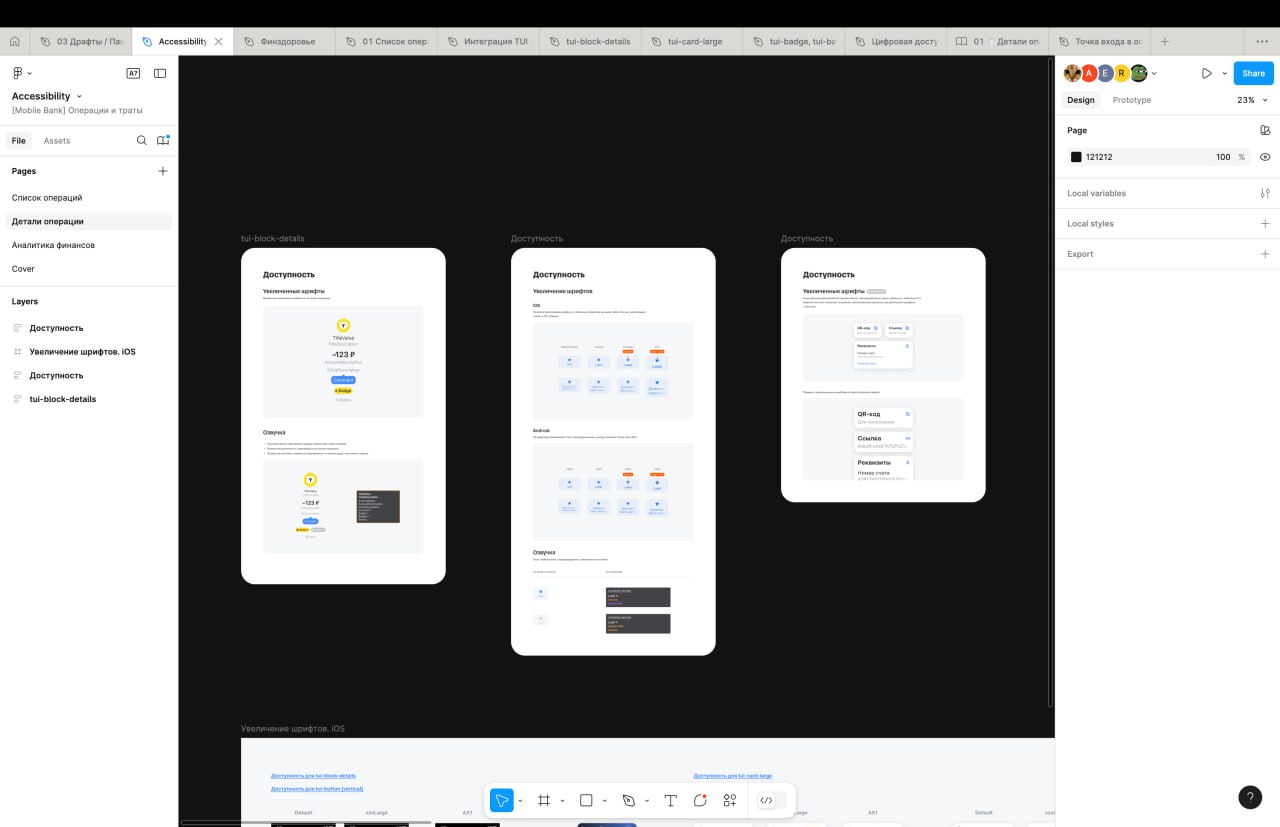
Task: Present prototype with play icon
Action: point(1207,73)
